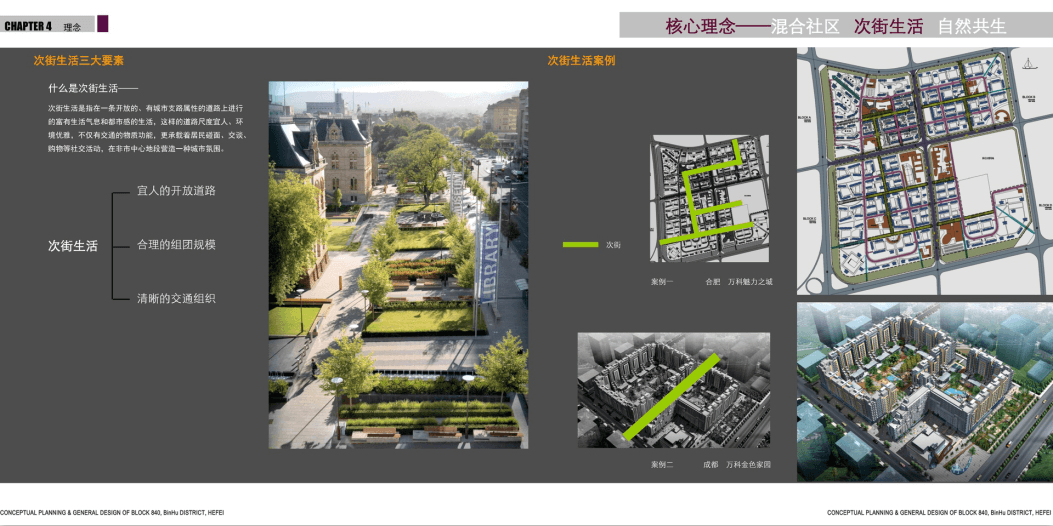Click the caption 案例二
1053x526 pixels.
tap(661, 464)
